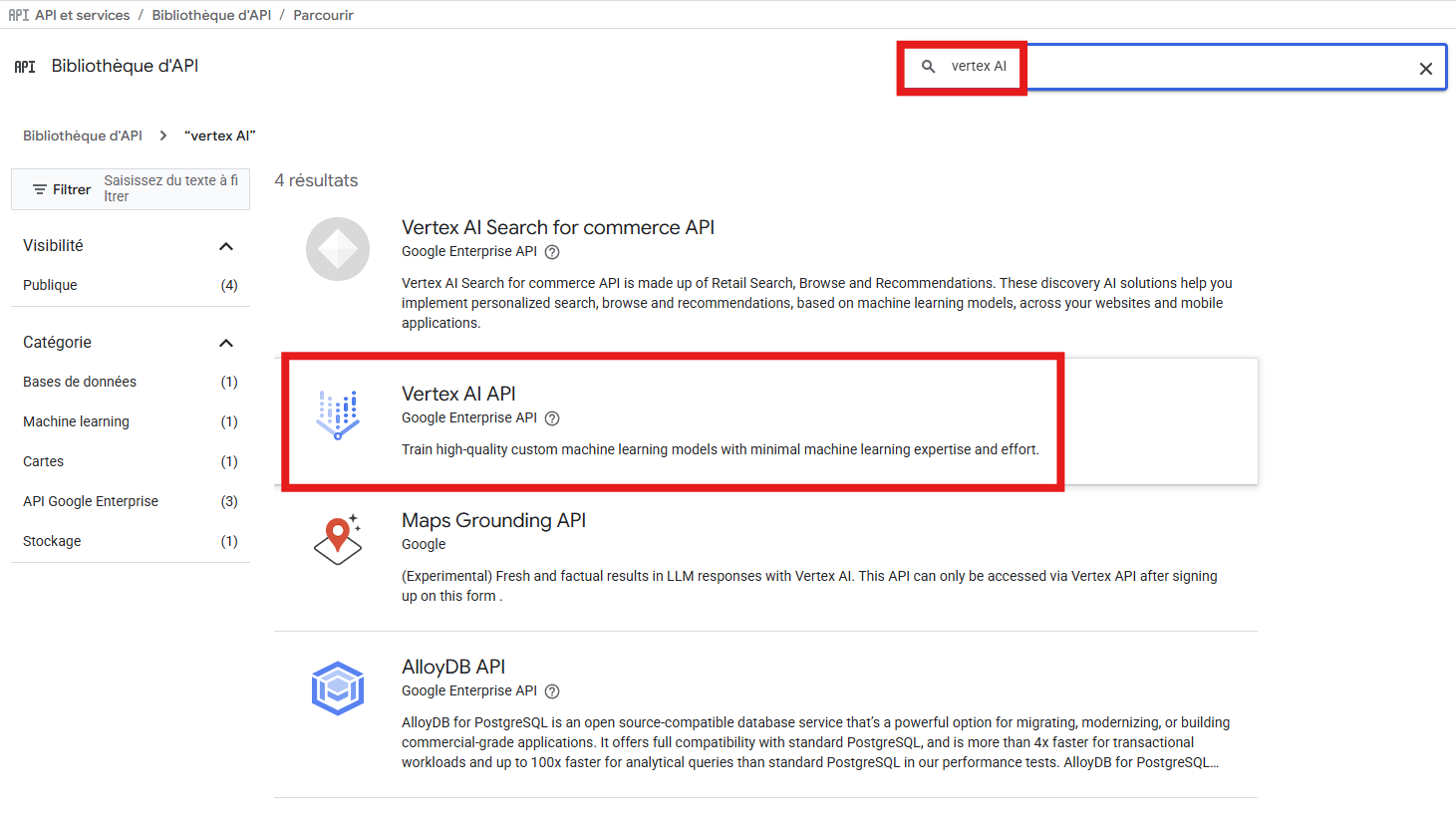The image size is (1456, 818).
Task: Click help icon next to Vertex AI Search for commerce enterprise label
Action: [x=552, y=252]
